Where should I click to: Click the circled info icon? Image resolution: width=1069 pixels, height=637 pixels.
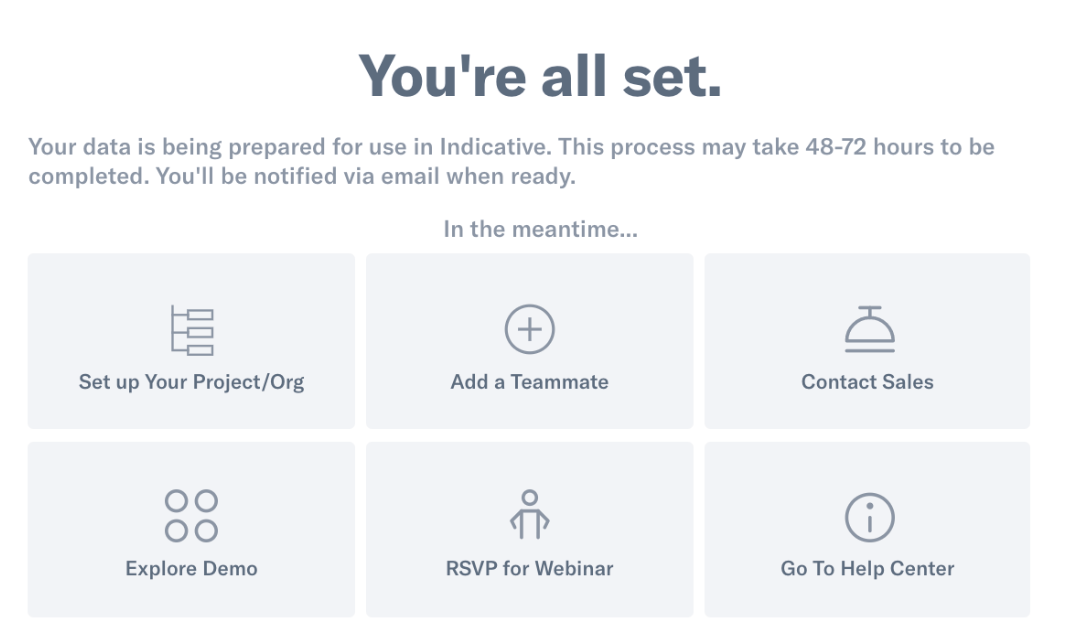point(869,518)
